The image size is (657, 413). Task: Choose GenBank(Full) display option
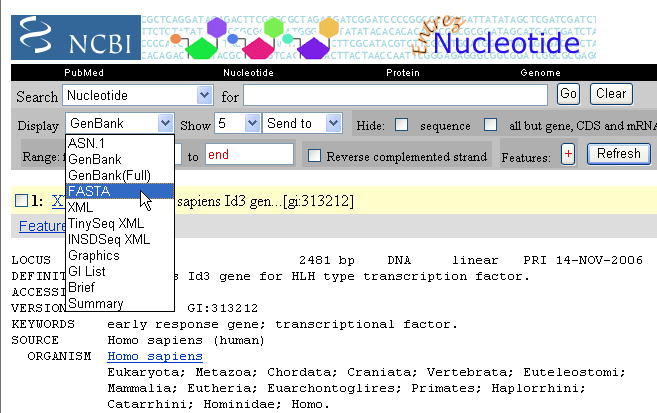click(119, 175)
